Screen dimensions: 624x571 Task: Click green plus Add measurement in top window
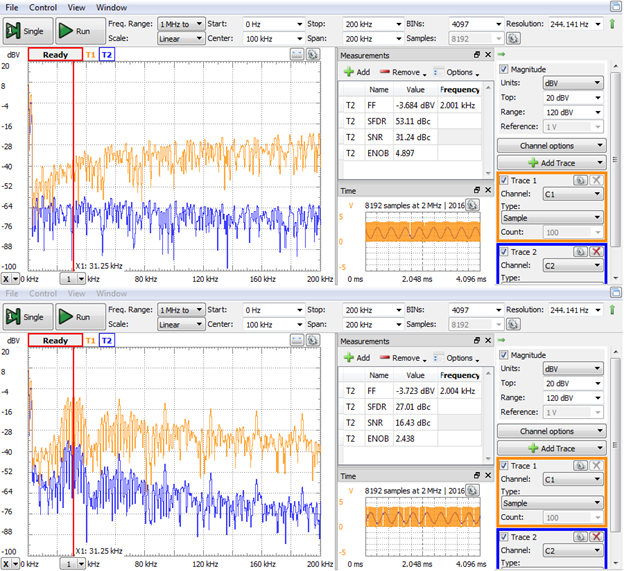[349, 72]
